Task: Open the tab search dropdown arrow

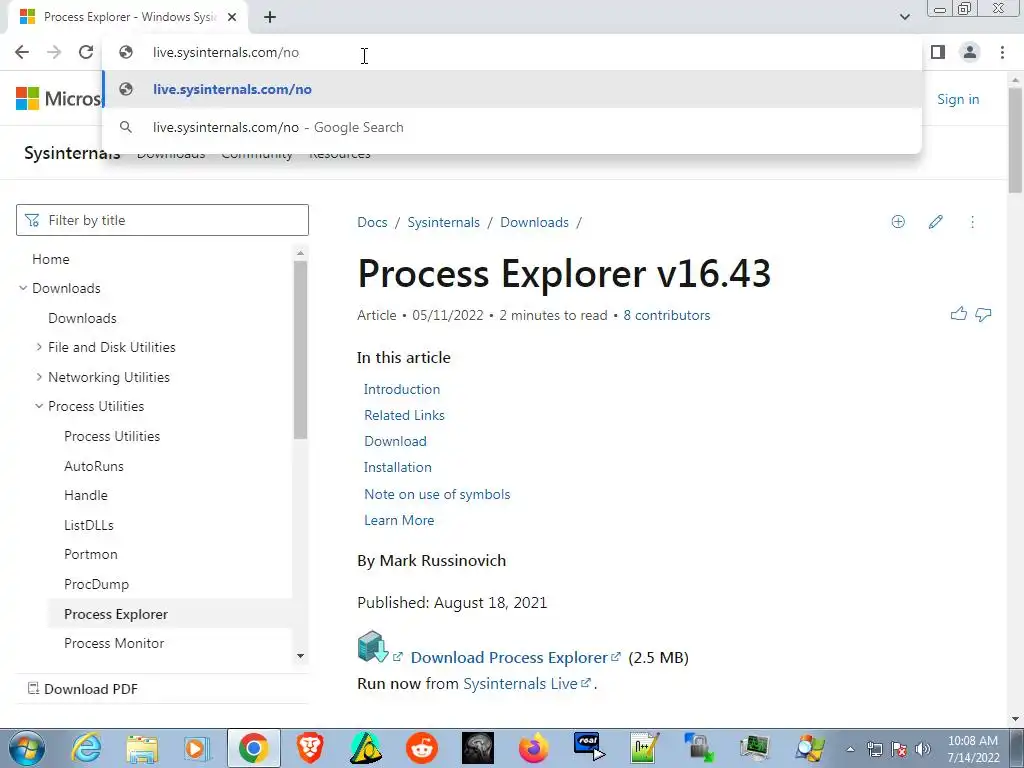Action: pos(904,17)
